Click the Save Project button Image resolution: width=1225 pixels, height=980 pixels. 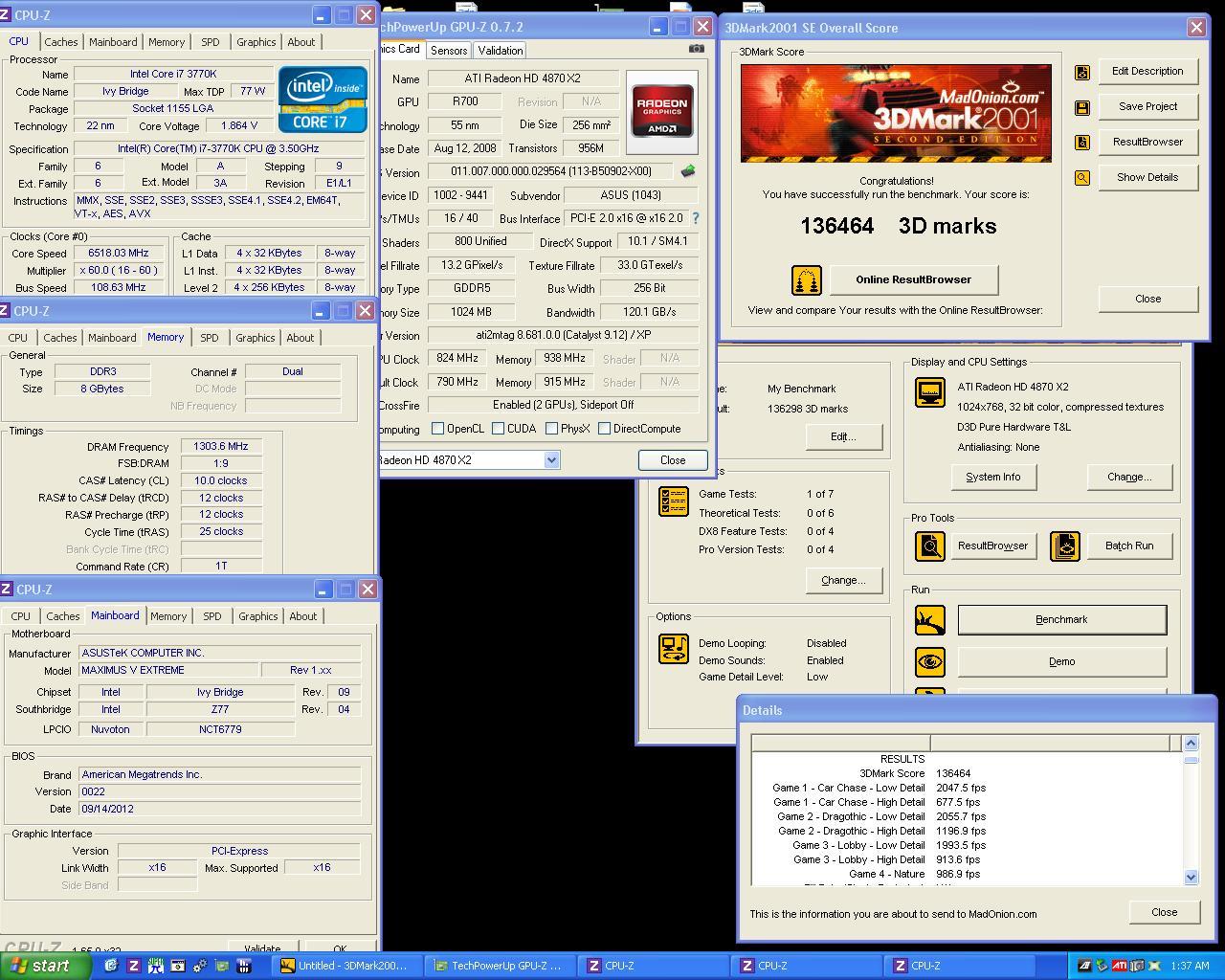pos(1147,107)
